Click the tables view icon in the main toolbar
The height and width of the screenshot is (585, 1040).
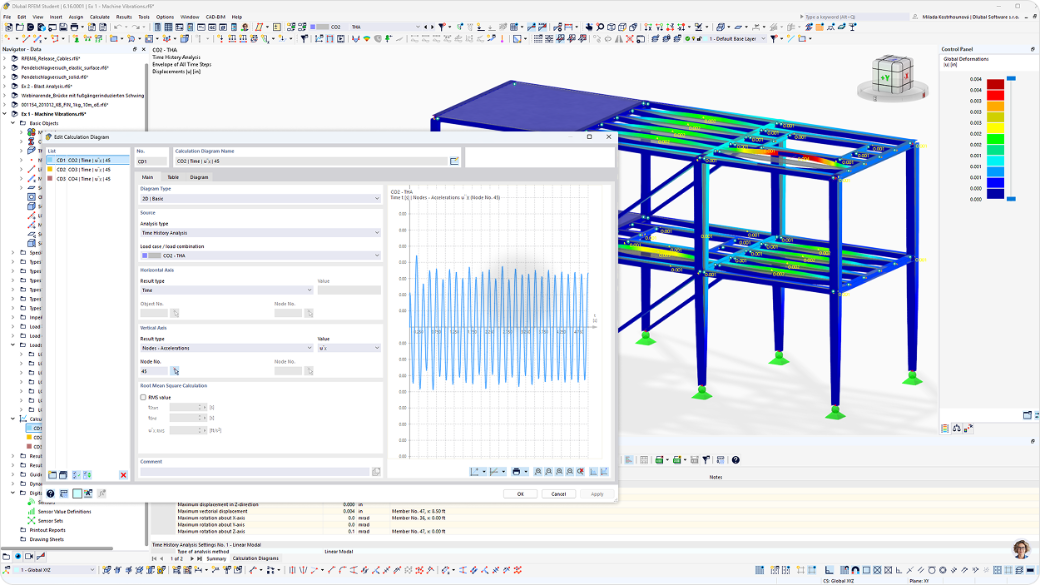tap(168, 27)
